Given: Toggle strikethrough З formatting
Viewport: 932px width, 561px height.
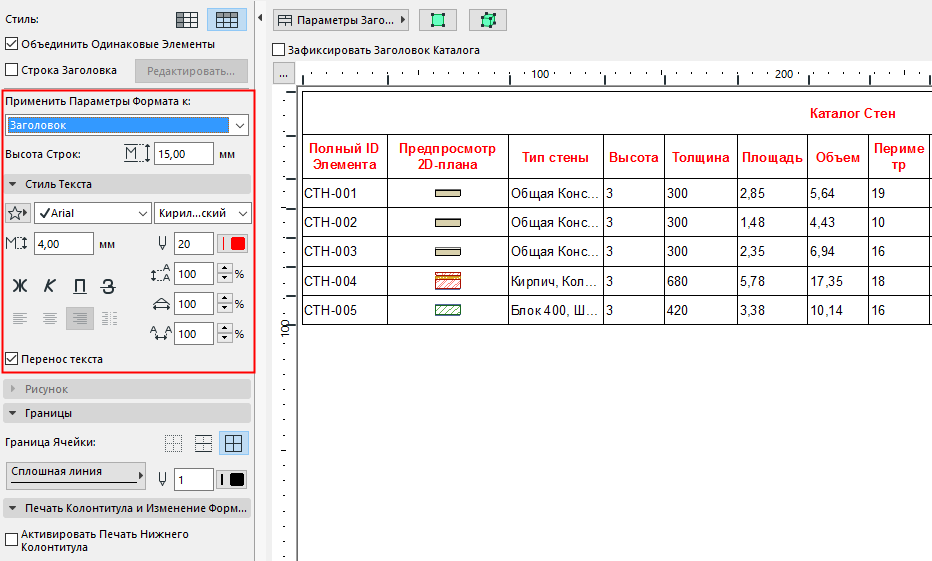Looking at the screenshot, I should tap(108, 286).
